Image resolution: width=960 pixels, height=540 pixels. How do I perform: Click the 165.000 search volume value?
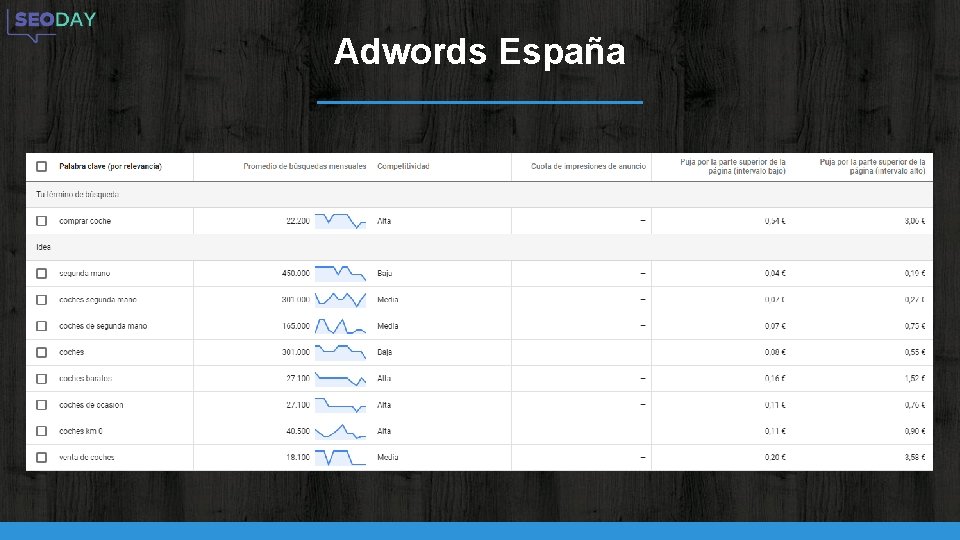(x=296, y=326)
